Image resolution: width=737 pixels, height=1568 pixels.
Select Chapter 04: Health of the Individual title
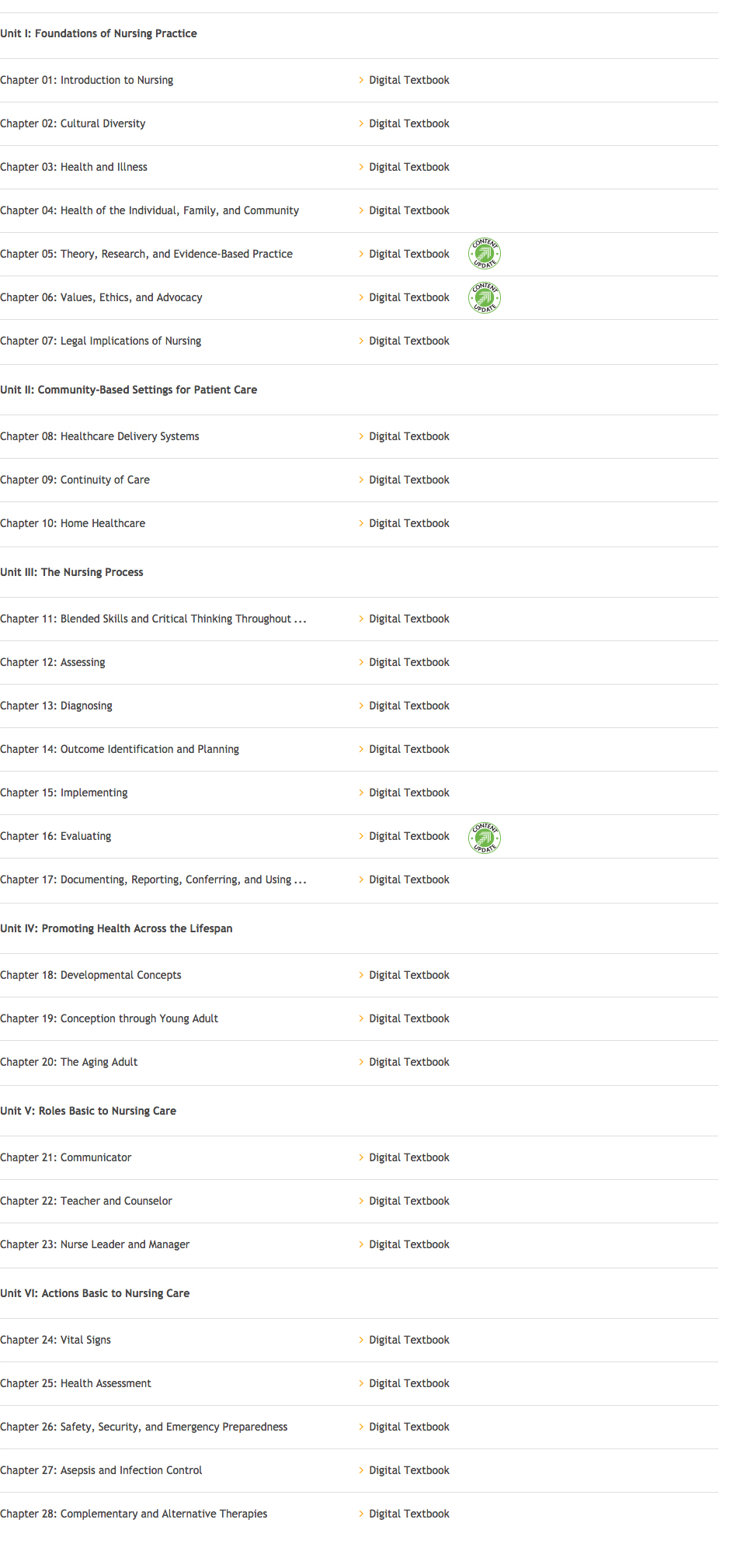click(149, 210)
